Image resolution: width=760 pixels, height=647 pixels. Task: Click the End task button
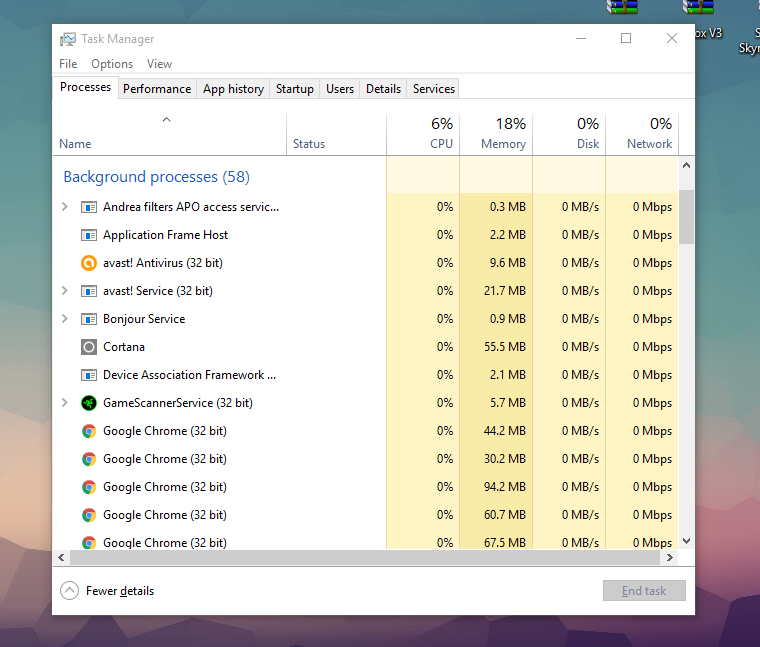tap(644, 591)
